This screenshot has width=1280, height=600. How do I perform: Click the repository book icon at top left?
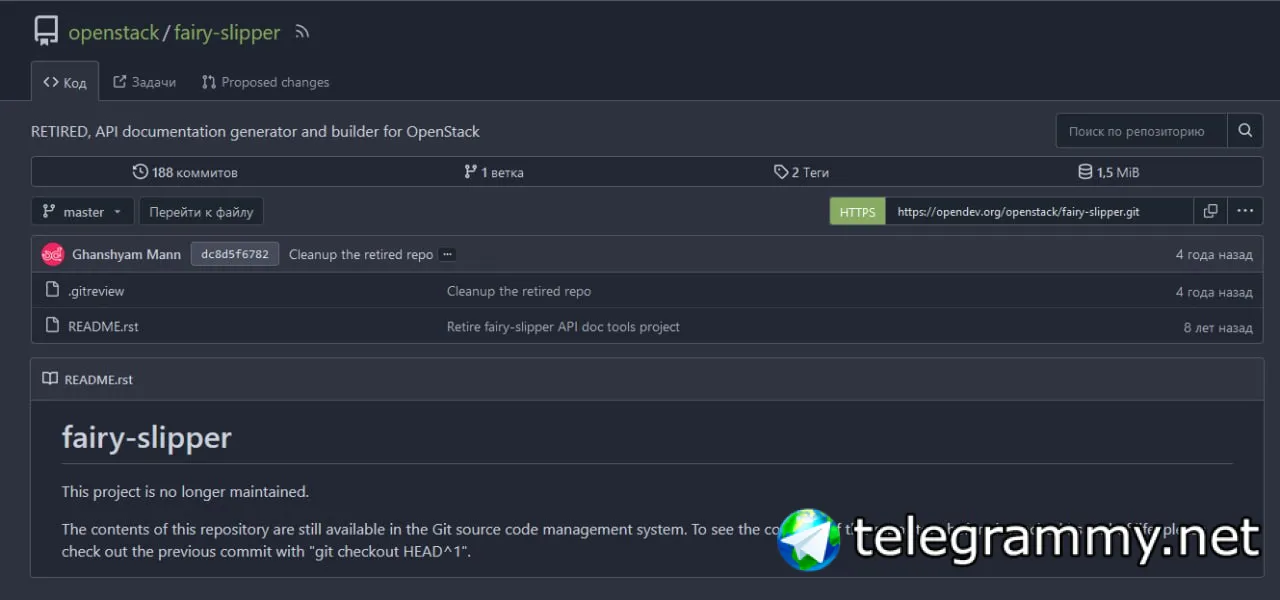click(x=45, y=31)
